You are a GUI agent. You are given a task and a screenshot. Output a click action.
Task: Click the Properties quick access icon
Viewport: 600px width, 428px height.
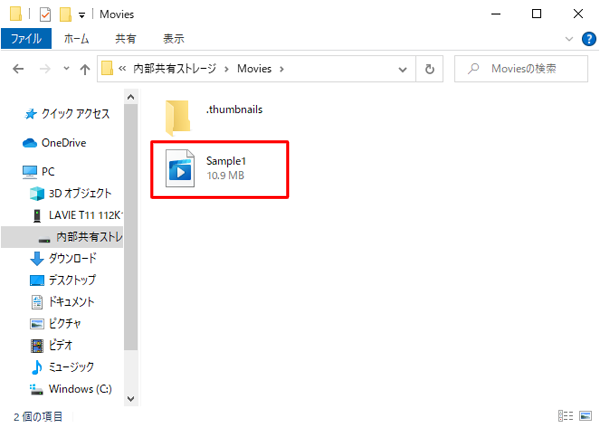[x=45, y=14]
